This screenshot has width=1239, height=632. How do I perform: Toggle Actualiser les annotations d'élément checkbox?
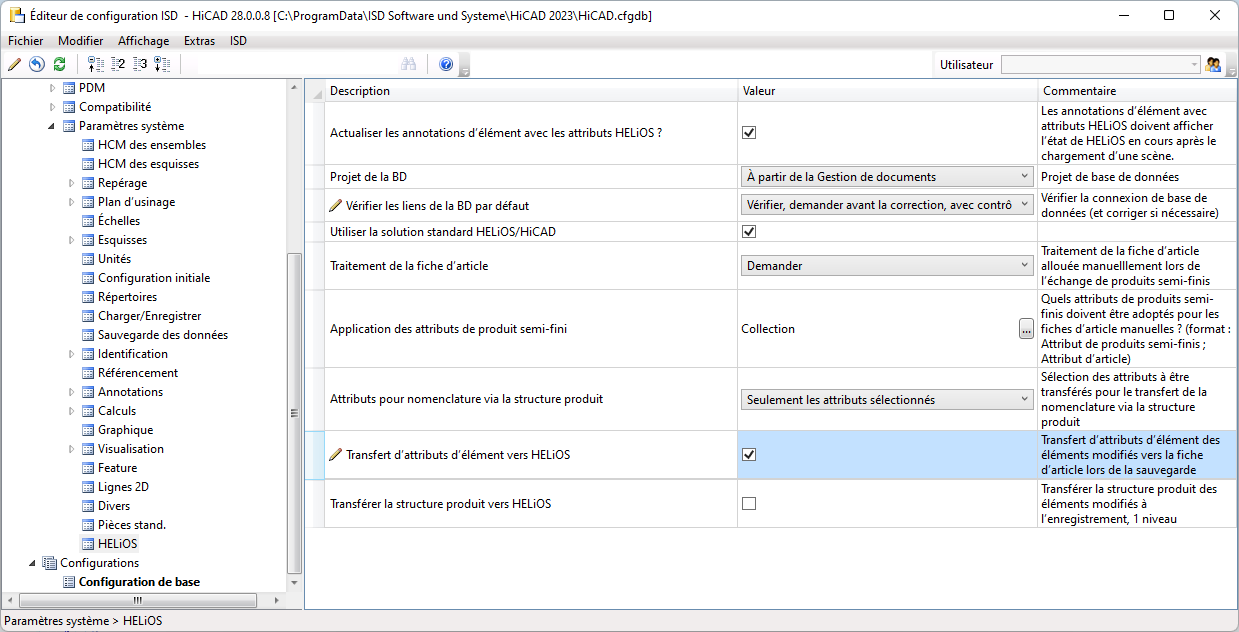tap(749, 132)
